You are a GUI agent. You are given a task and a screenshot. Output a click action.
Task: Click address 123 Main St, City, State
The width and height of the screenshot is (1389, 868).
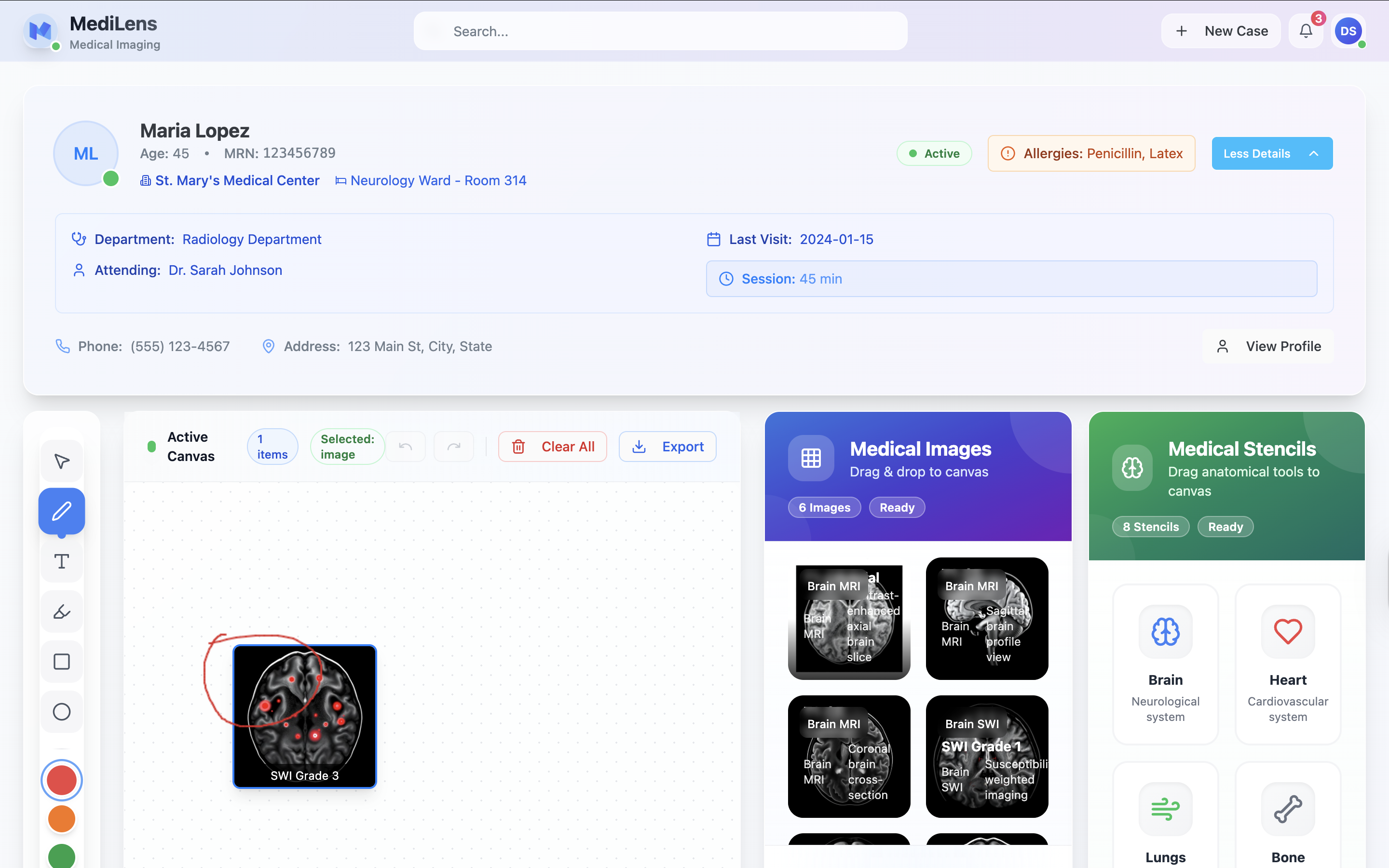click(x=420, y=346)
